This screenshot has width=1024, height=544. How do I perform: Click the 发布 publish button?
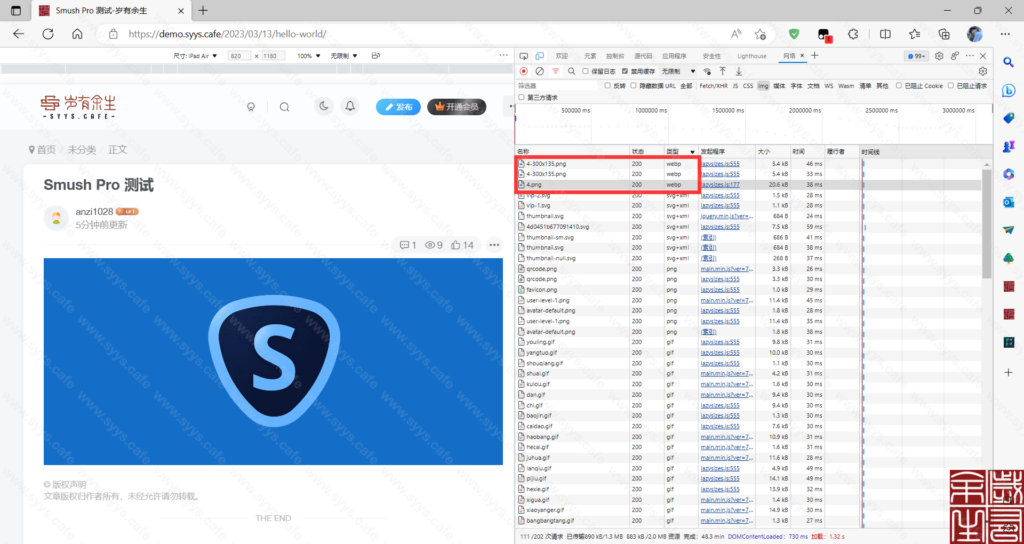pyautogui.click(x=398, y=106)
